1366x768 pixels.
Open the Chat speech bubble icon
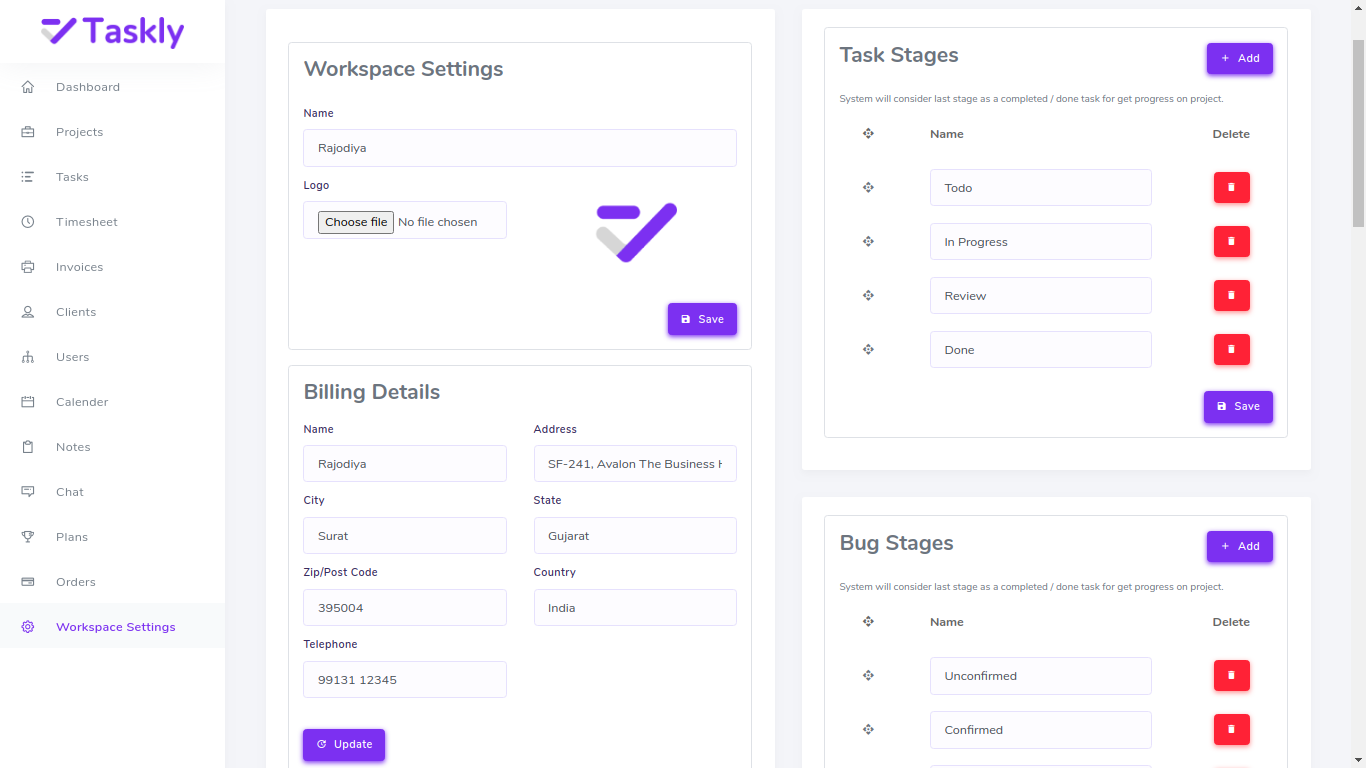click(28, 492)
